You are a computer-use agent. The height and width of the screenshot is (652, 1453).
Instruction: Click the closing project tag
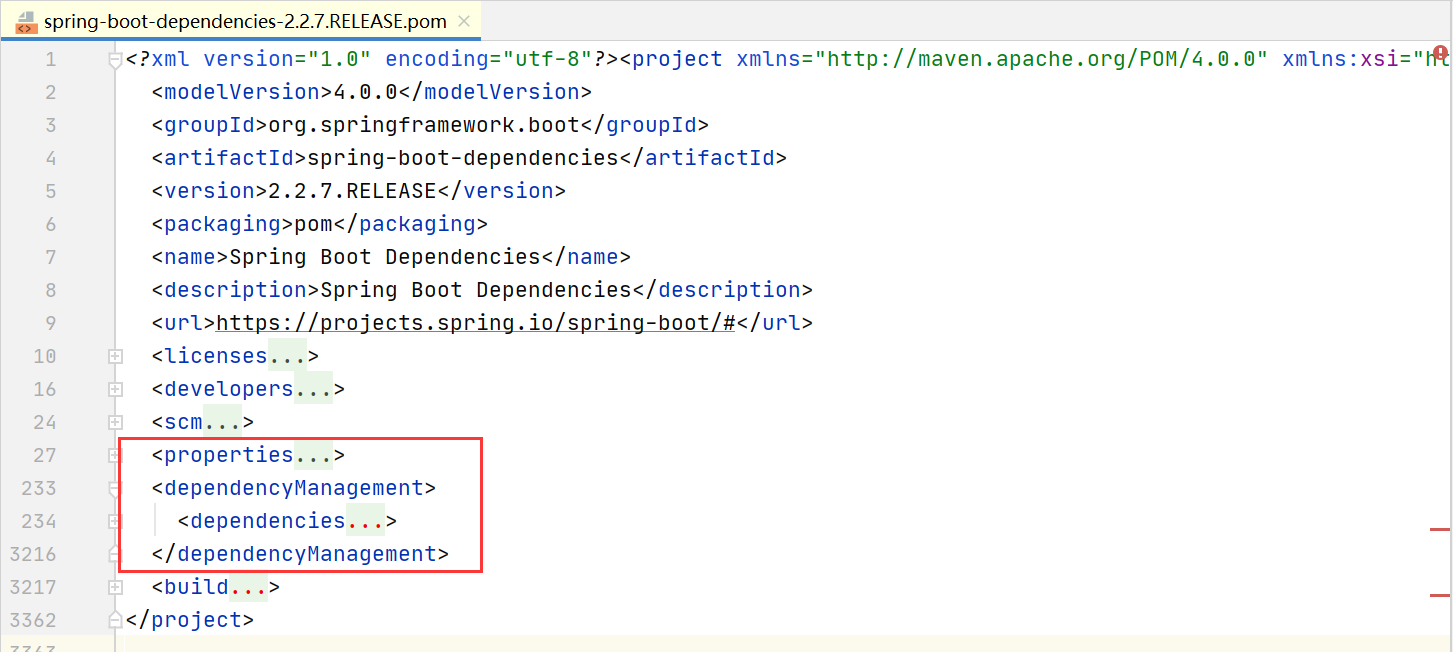190,621
